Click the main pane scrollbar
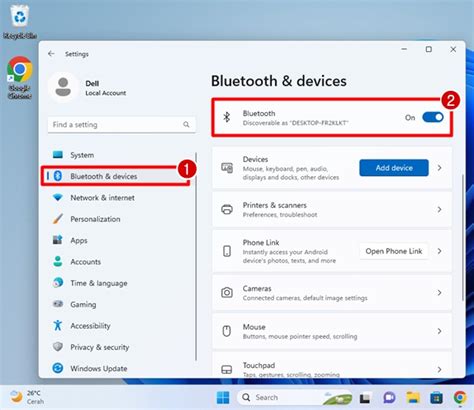 coord(463,237)
